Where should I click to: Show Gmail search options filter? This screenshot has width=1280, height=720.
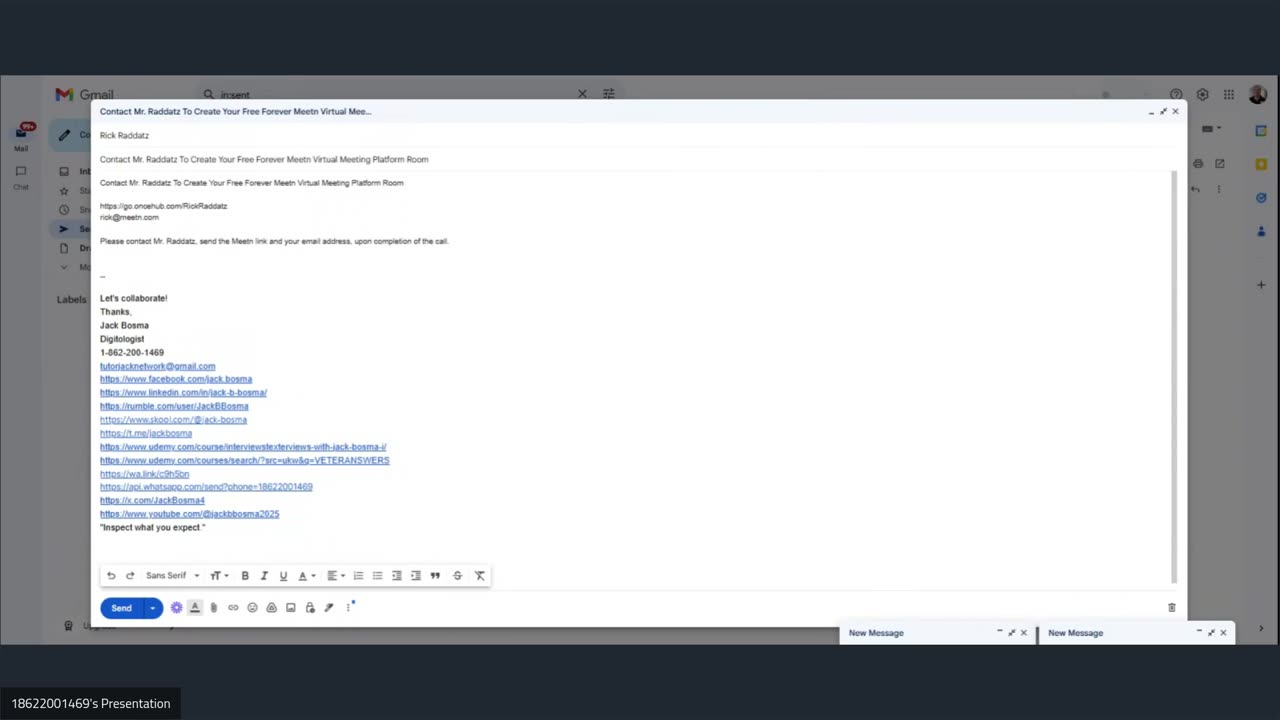[608, 94]
